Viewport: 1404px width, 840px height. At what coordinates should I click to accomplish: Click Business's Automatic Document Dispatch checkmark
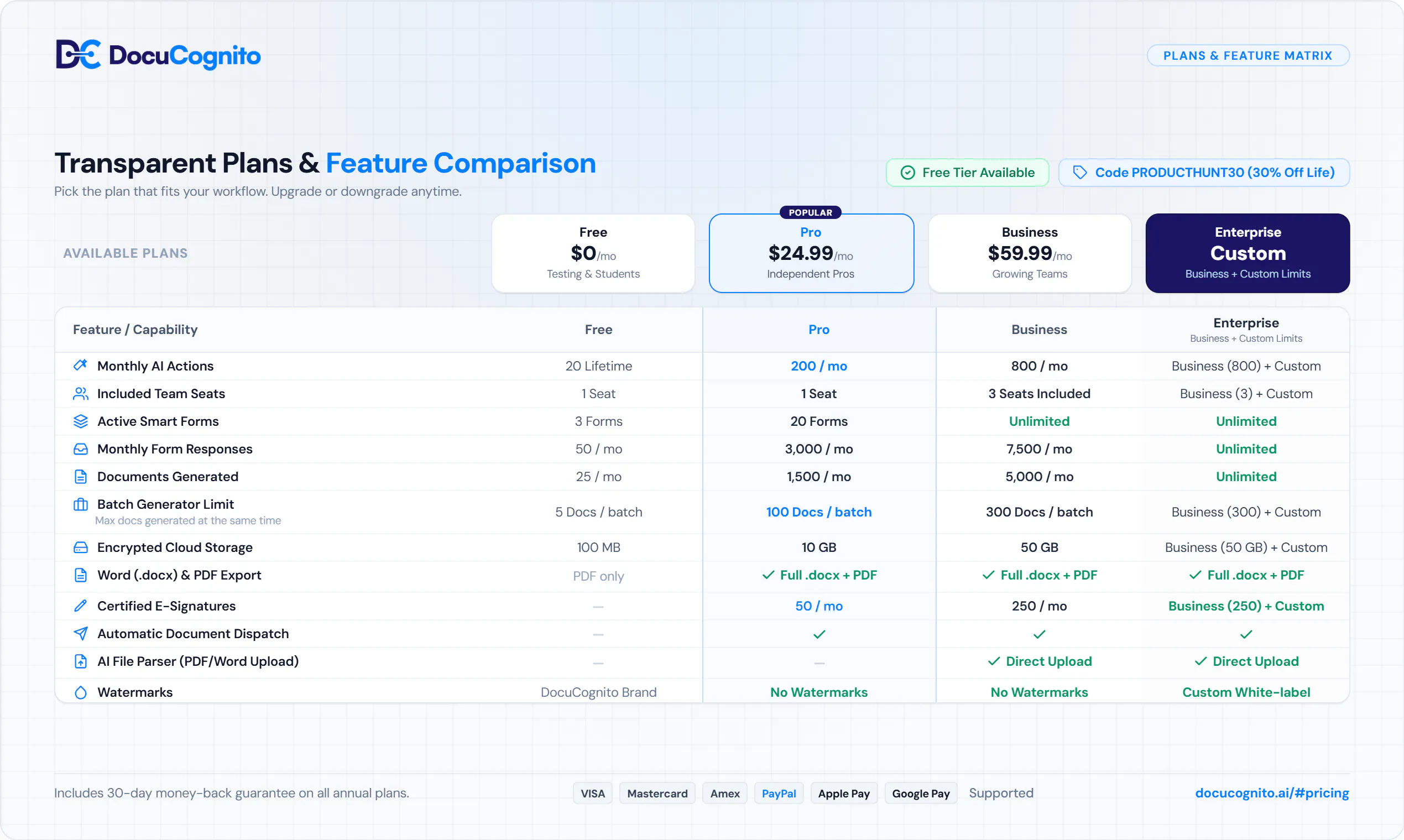pyautogui.click(x=1039, y=634)
